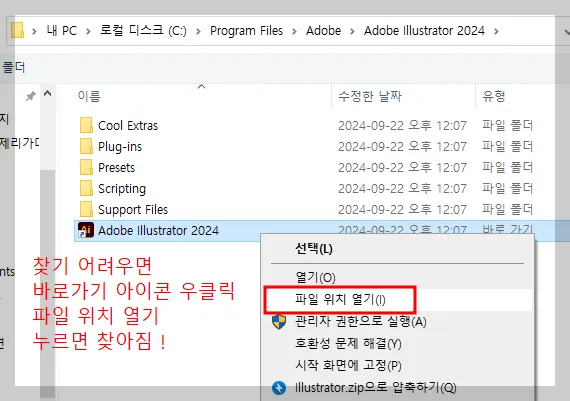Viewport: 570px width, 401px height.
Task: Click 파일 폴더 type of Presets row
Action: tap(507, 168)
